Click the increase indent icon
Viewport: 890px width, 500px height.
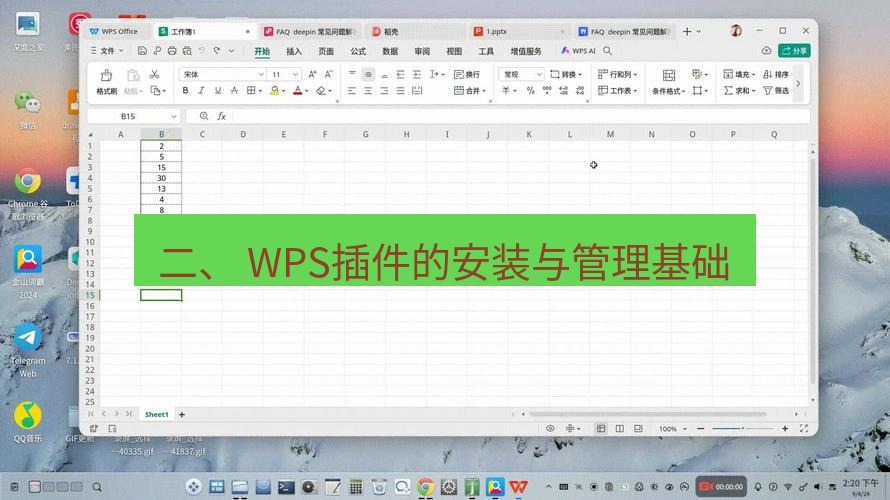[417, 74]
